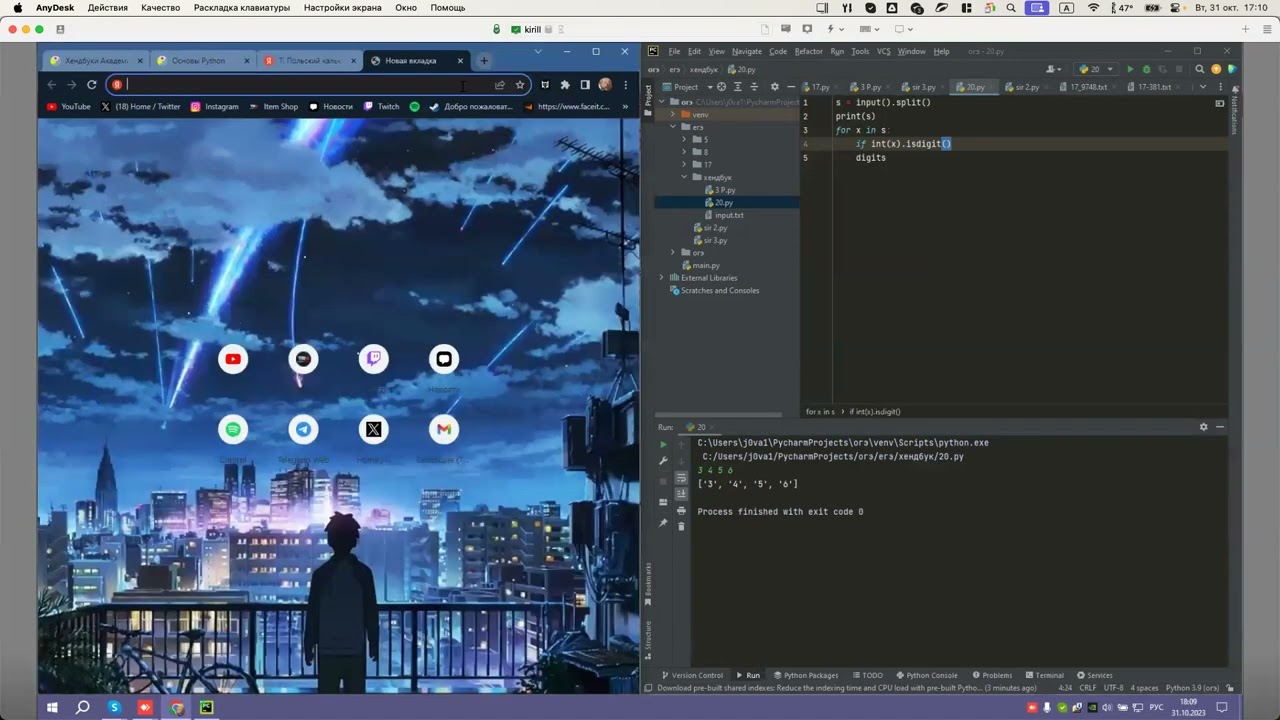Collapse all items in Project tree

(753, 87)
